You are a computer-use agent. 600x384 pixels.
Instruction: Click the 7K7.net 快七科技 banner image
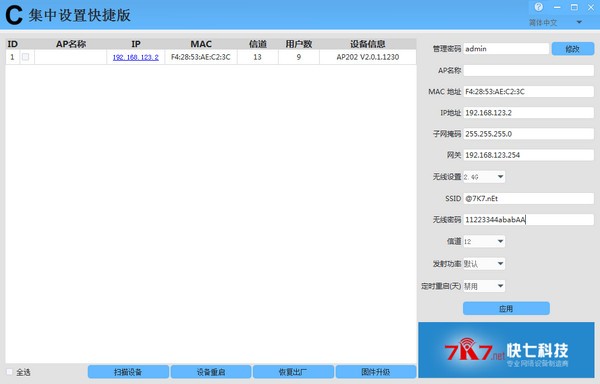click(506, 350)
